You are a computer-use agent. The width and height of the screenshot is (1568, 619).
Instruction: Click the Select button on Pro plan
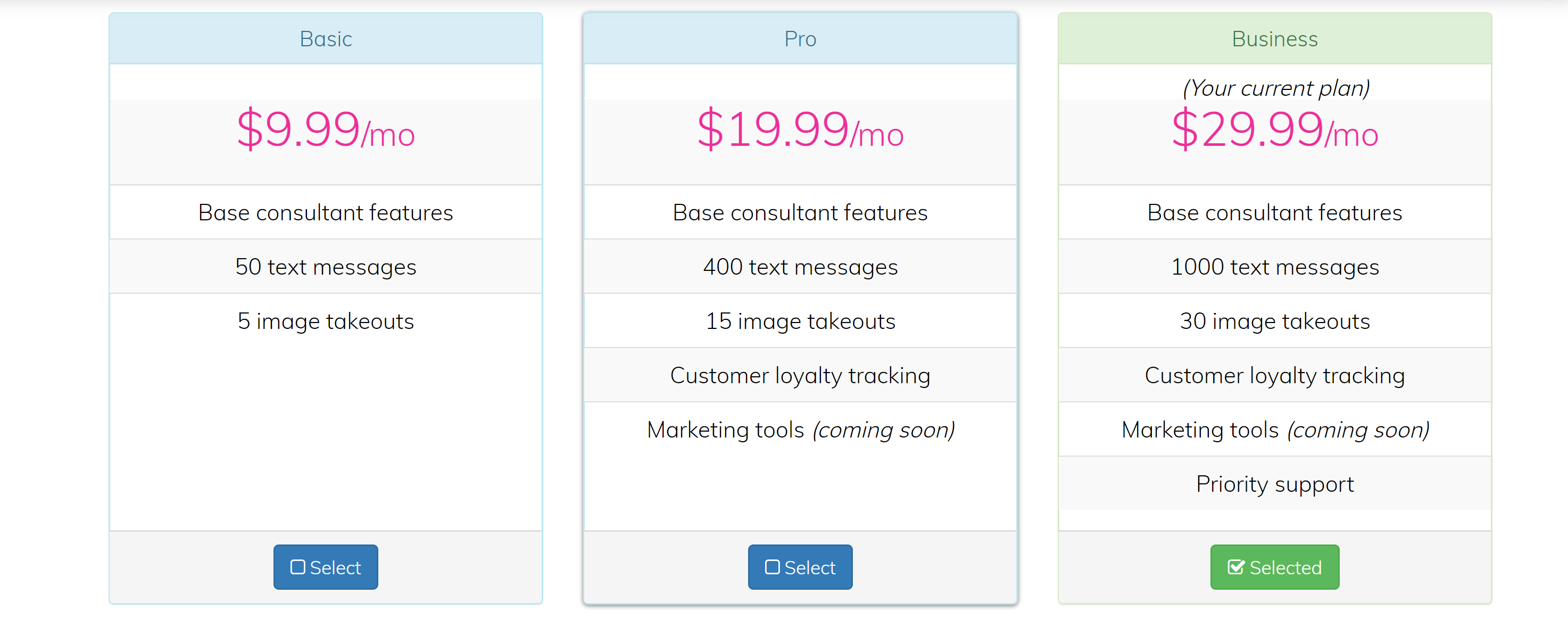tap(799, 567)
